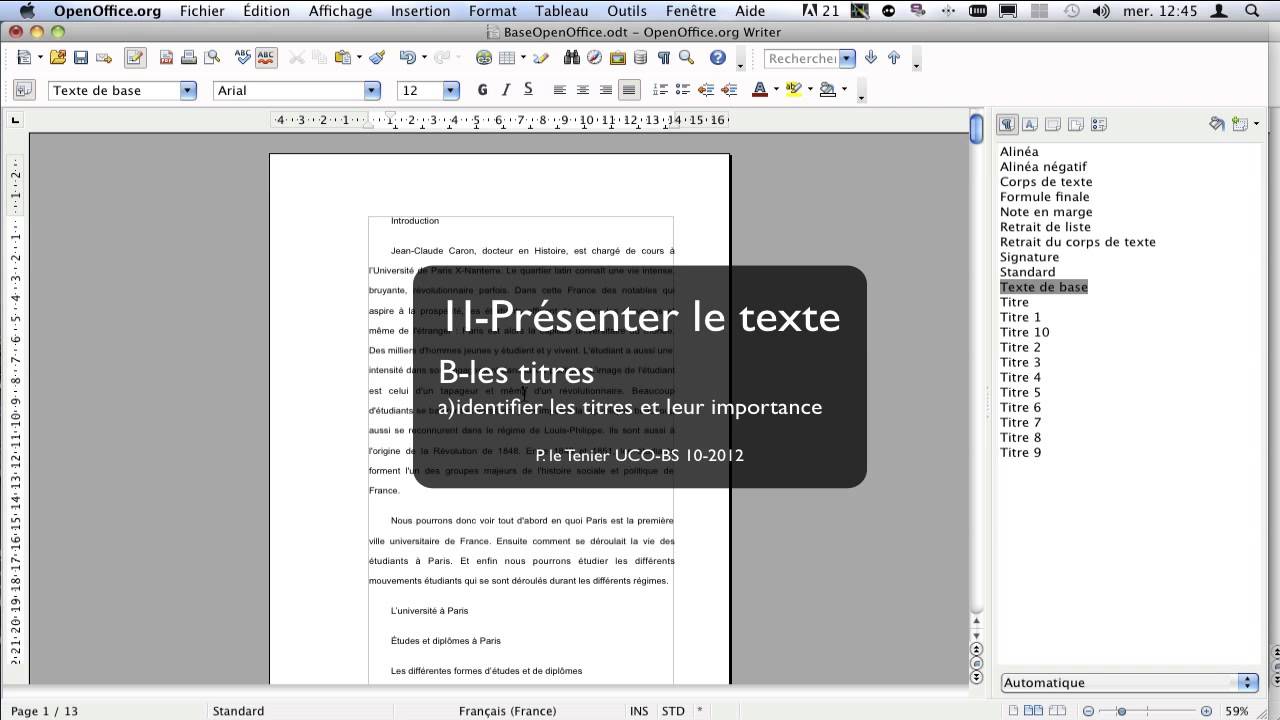This screenshot has height=720, width=1280.
Task: Open the Navigator compass icon
Action: click(x=595, y=58)
